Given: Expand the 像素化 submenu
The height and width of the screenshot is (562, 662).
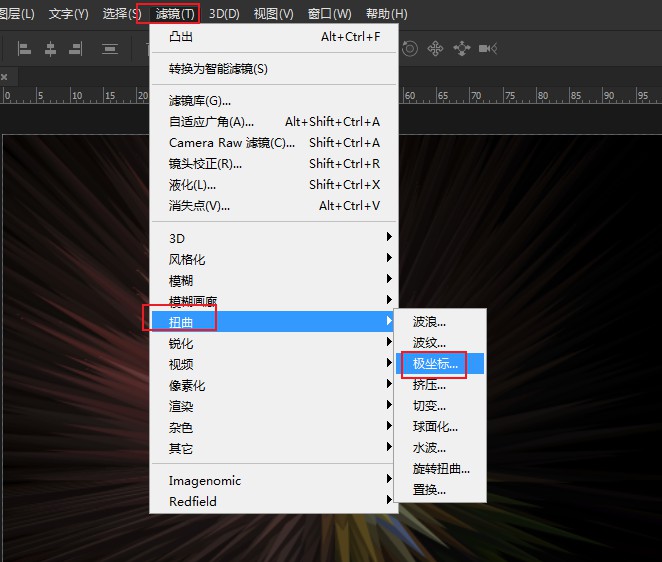Looking at the screenshot, I should [x=274, y=386].
